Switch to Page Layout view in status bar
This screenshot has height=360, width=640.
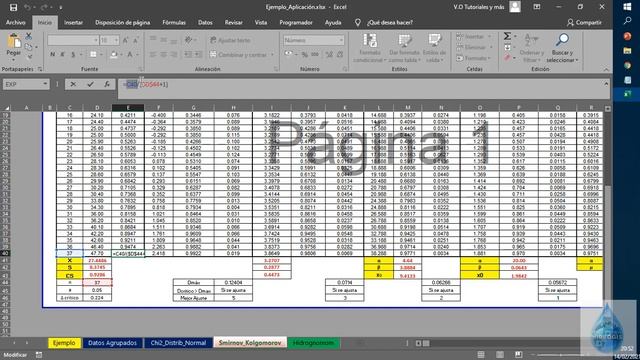[500, 355]
